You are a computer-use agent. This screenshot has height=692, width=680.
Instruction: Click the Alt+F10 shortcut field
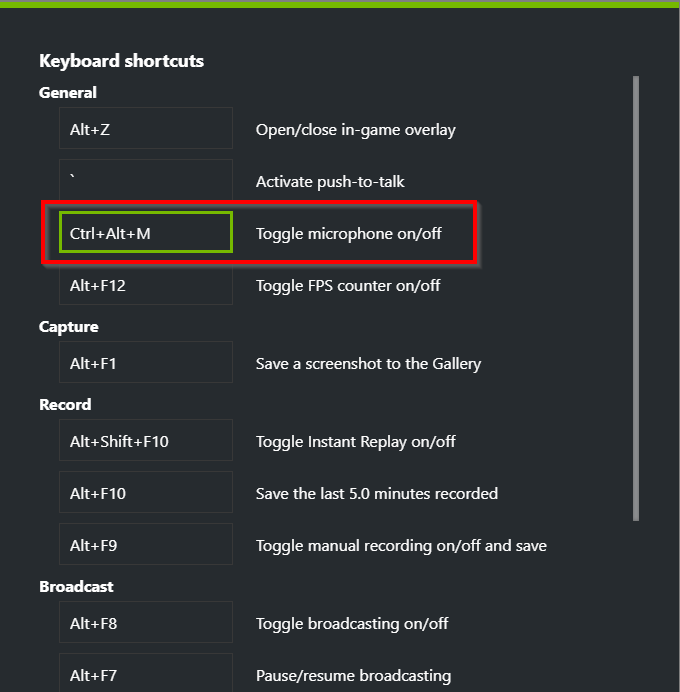(146, 493)
